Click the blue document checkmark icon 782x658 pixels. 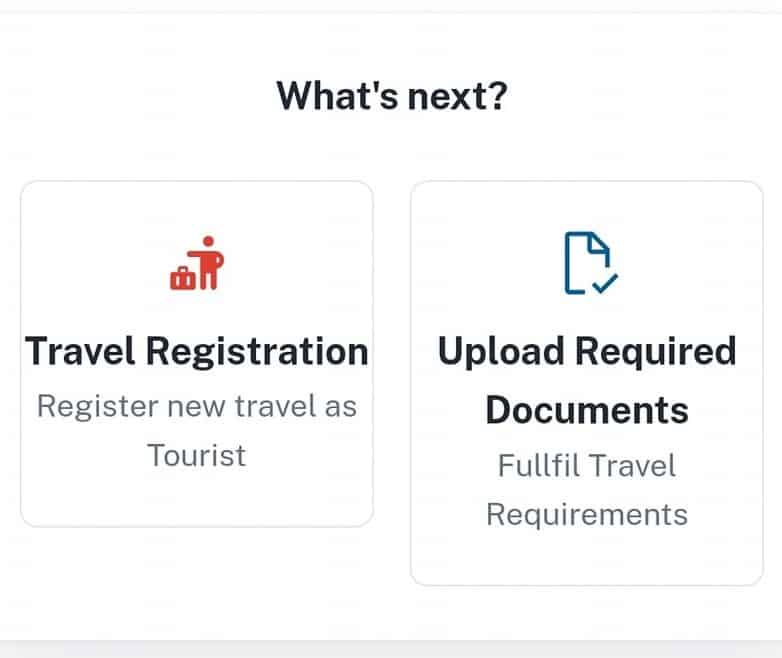[x=588, y=264]
